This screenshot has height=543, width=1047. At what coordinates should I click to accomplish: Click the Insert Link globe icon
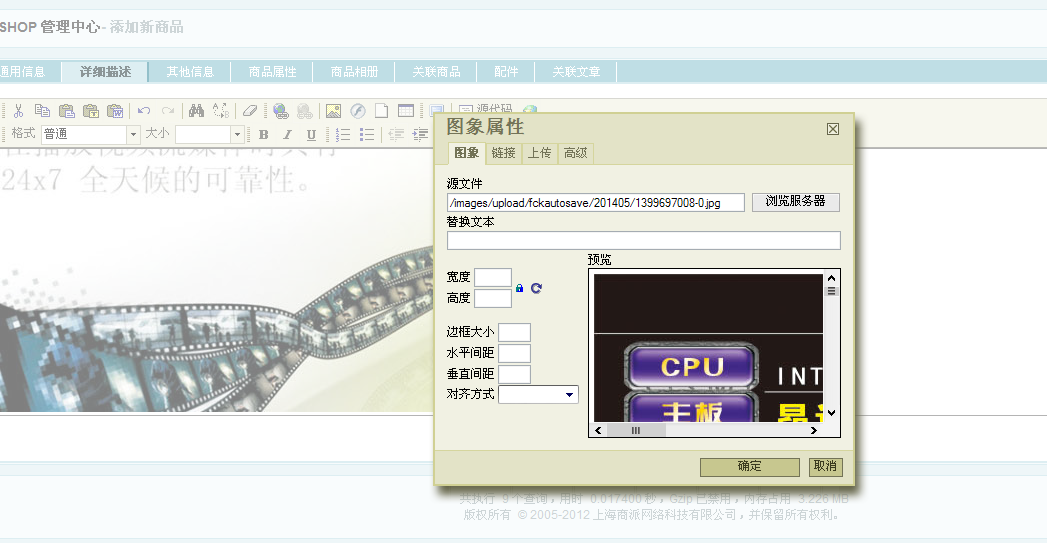(280, 111)
